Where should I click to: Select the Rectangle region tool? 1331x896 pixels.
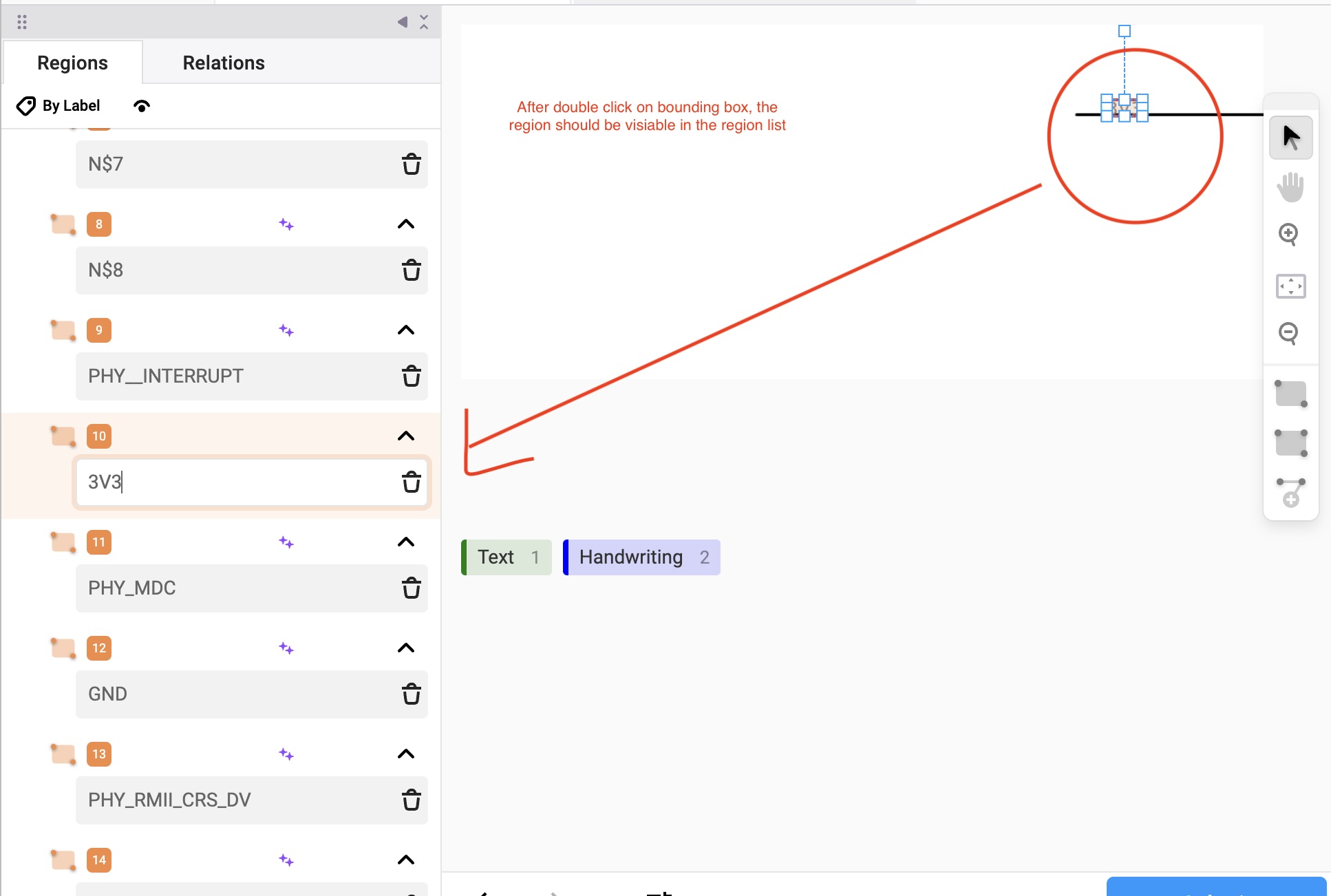[1291, 394]
